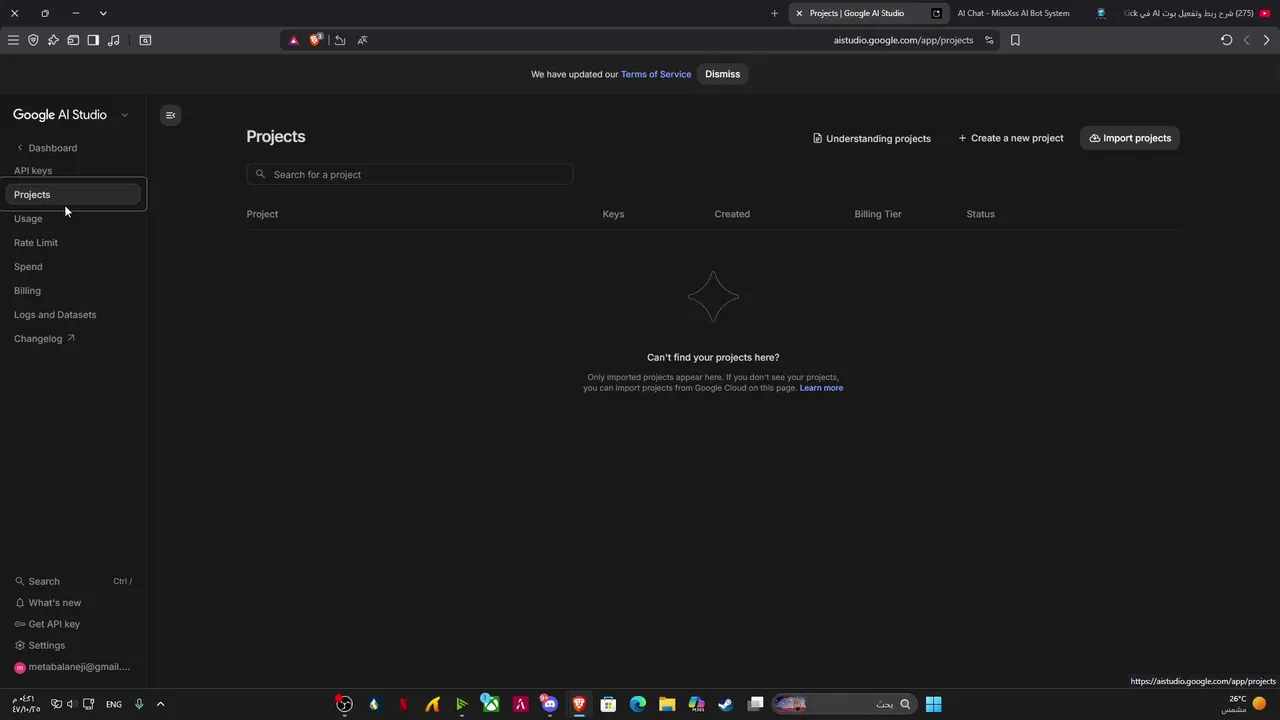This screenshot has width=1280, height=720.
Task: Close the Projects Google AI Studio tab
Action: (x=799, y=13)
